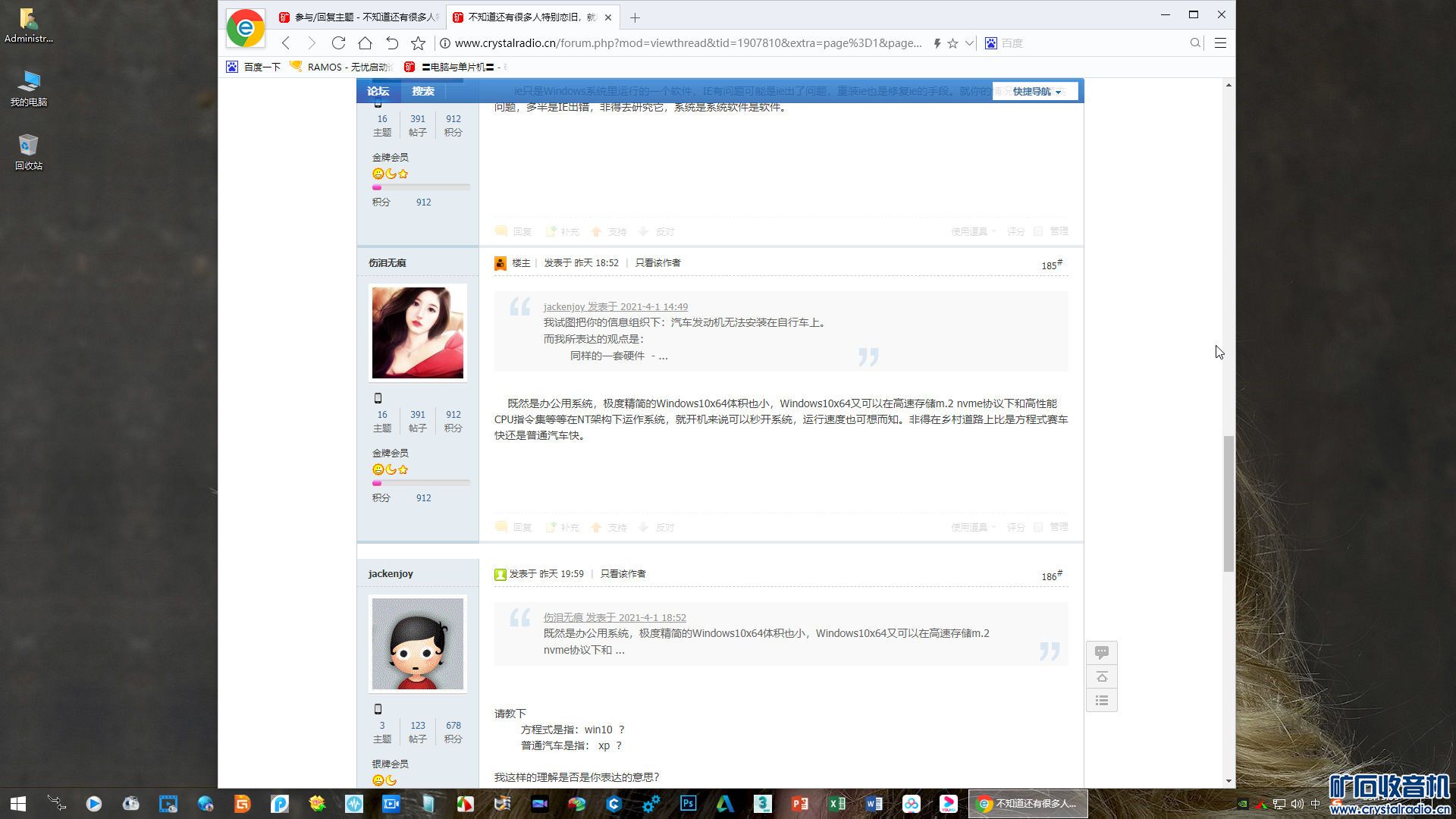Screen dimensions: 1456x819
Task: Open Word from the taskbar
Action: (874, 804)
